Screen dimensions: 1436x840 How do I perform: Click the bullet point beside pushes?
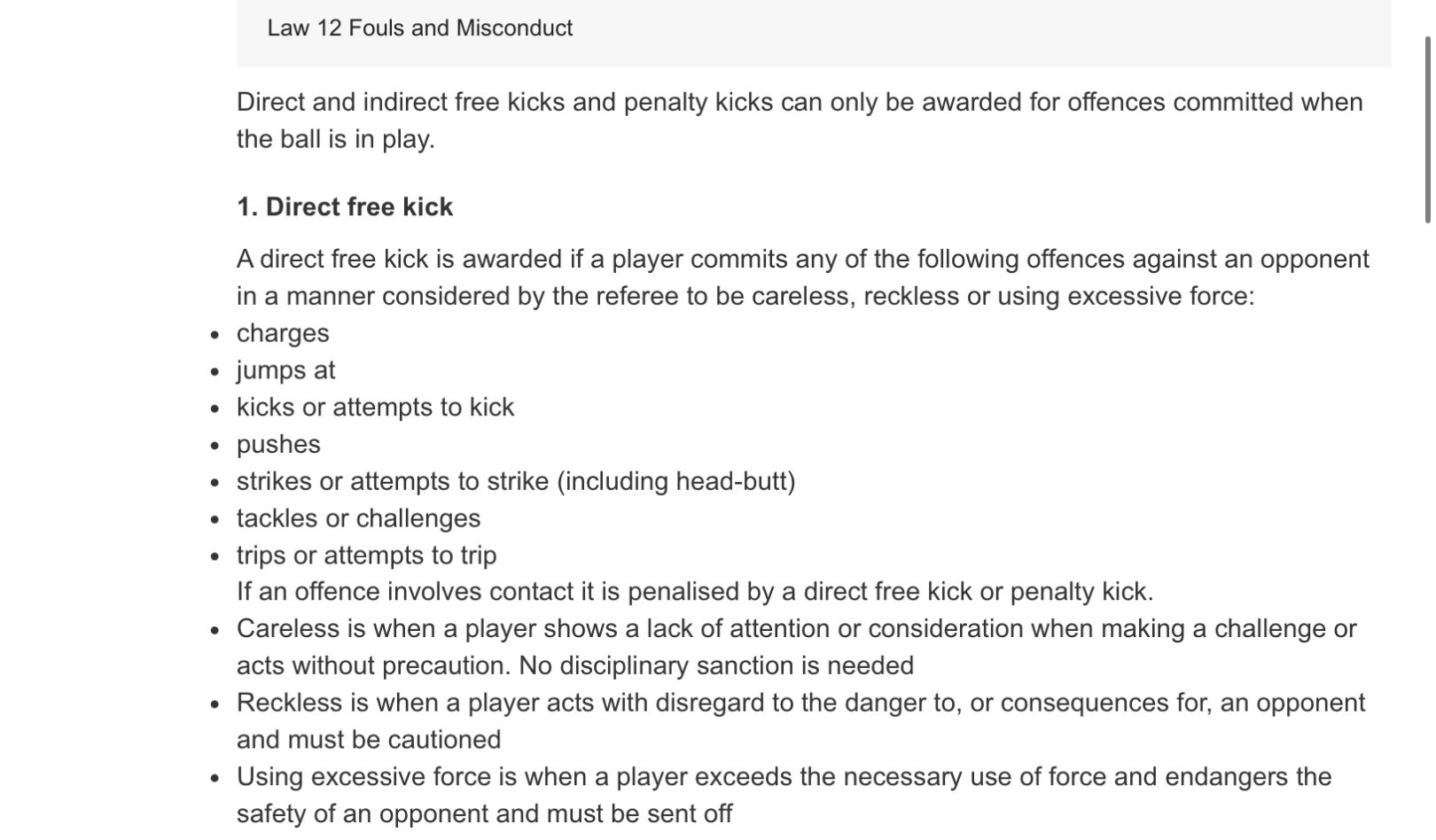pos(215,446)
